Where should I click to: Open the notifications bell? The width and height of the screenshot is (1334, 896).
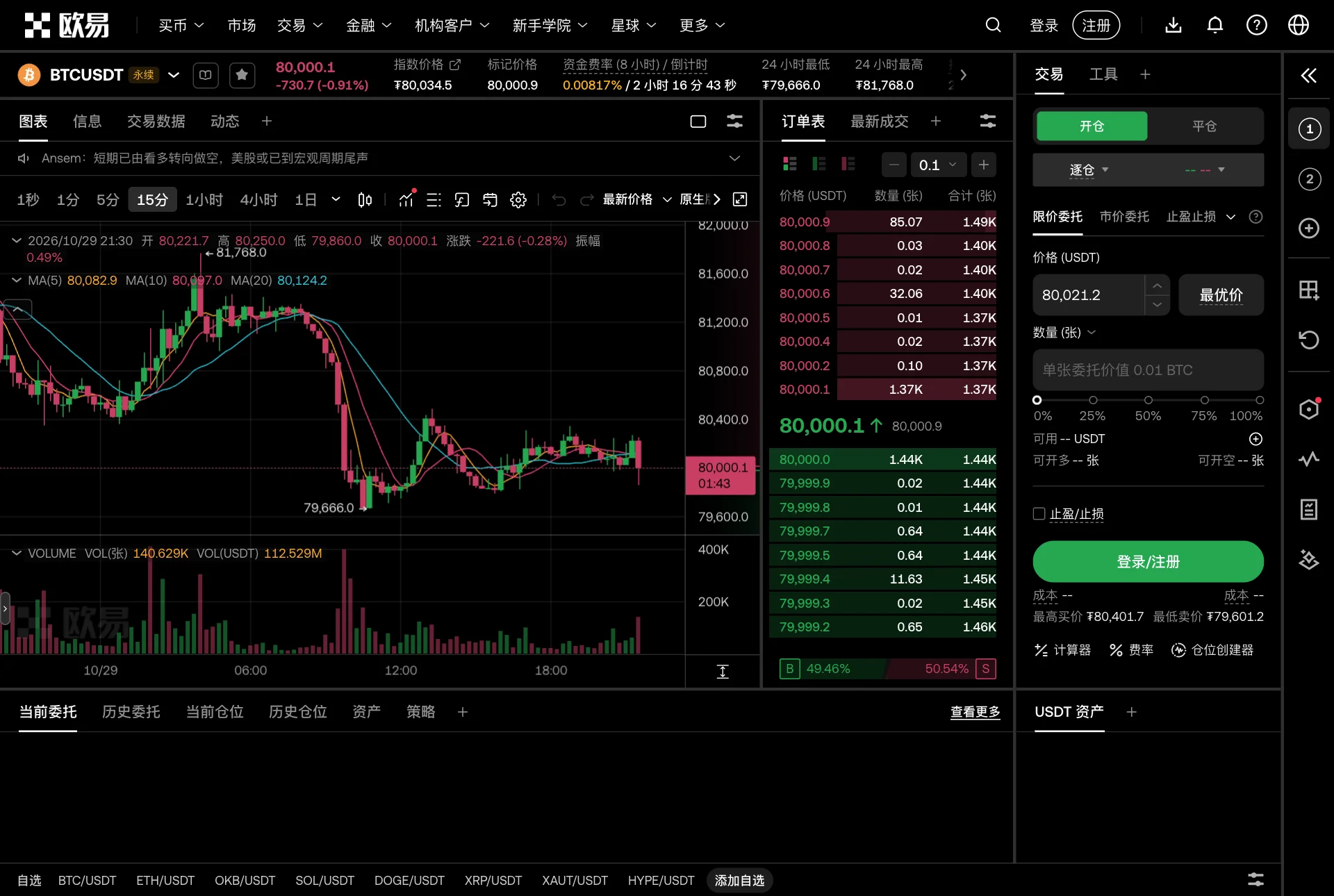1215,26
